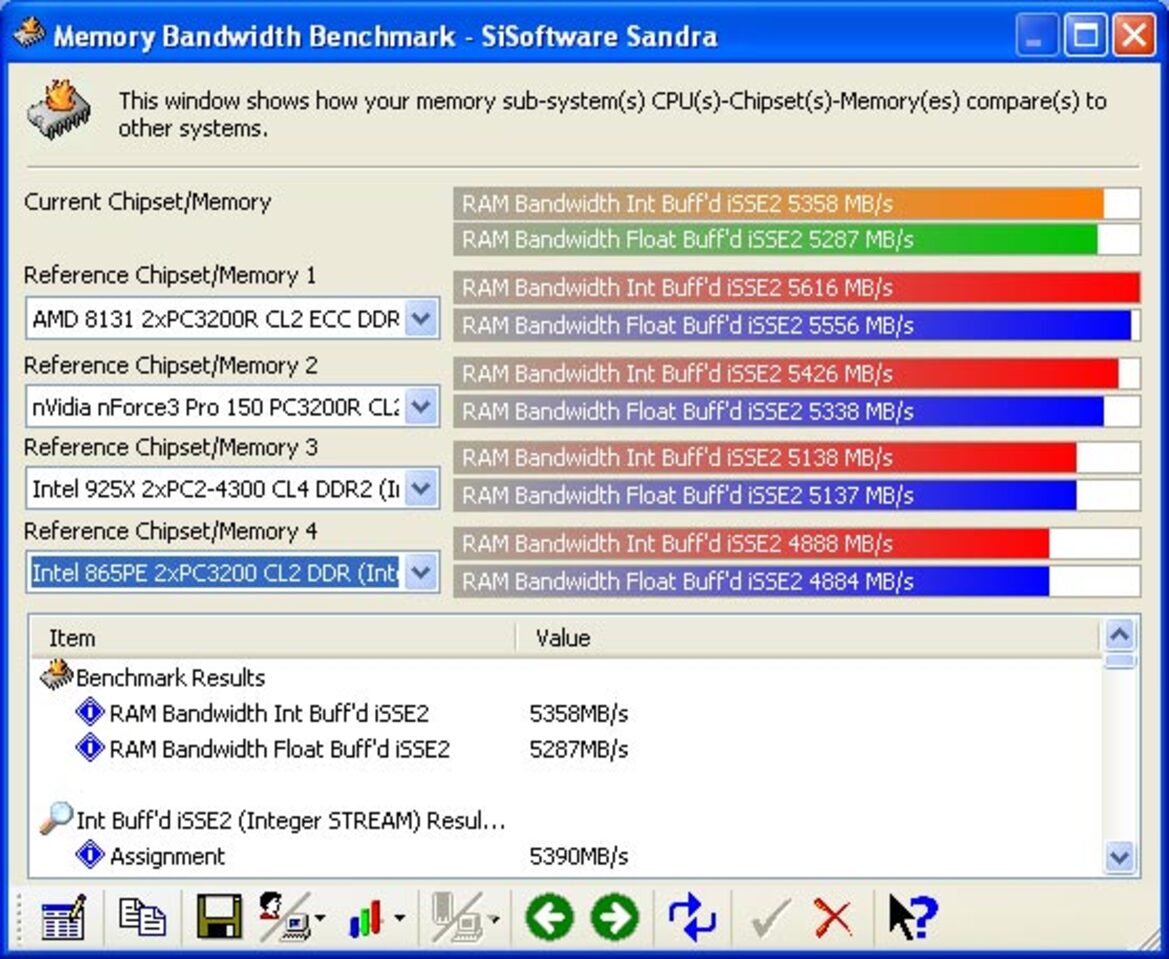Screen dimensions: 1169x959
Task: Click the burning memory chip header icon
Action: point(58,110)
